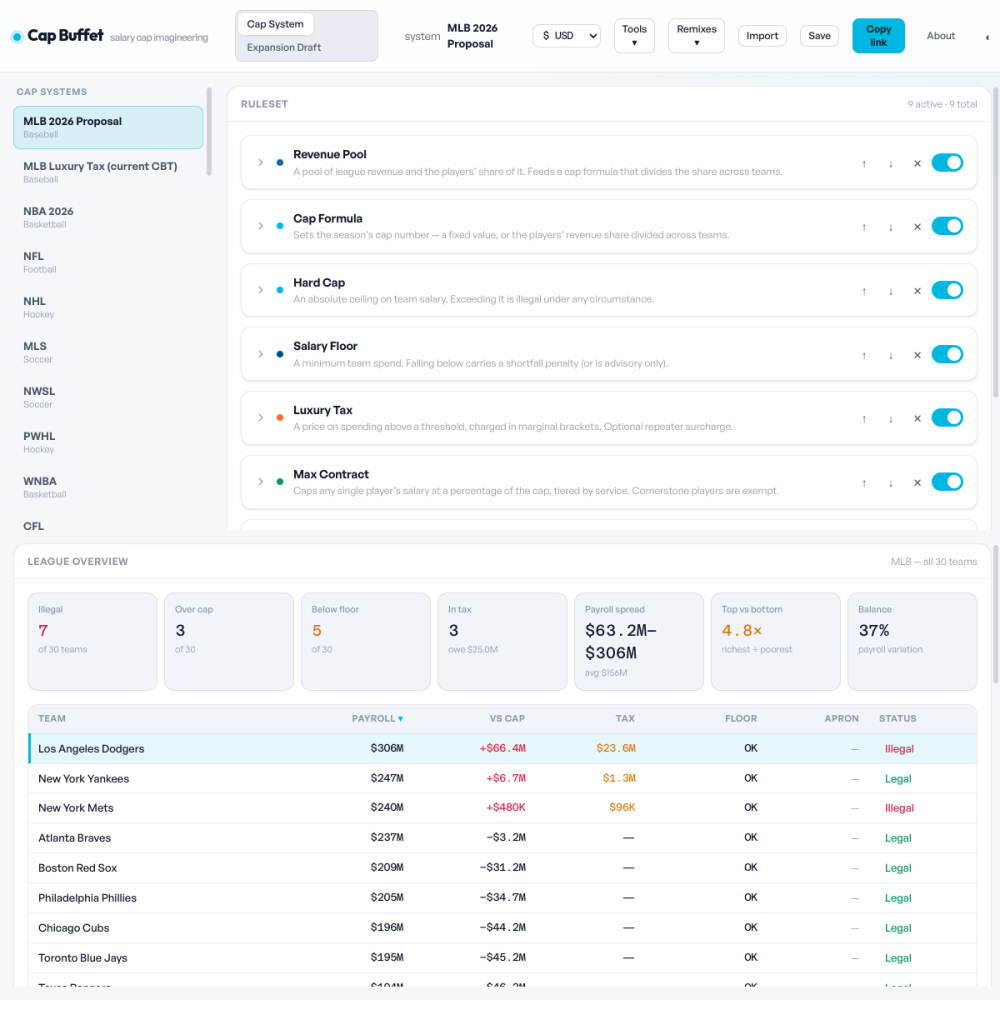The width and height of the screenshot is (1000, 1033).
Task: Click the Import button
Action: tap(762, 36)
